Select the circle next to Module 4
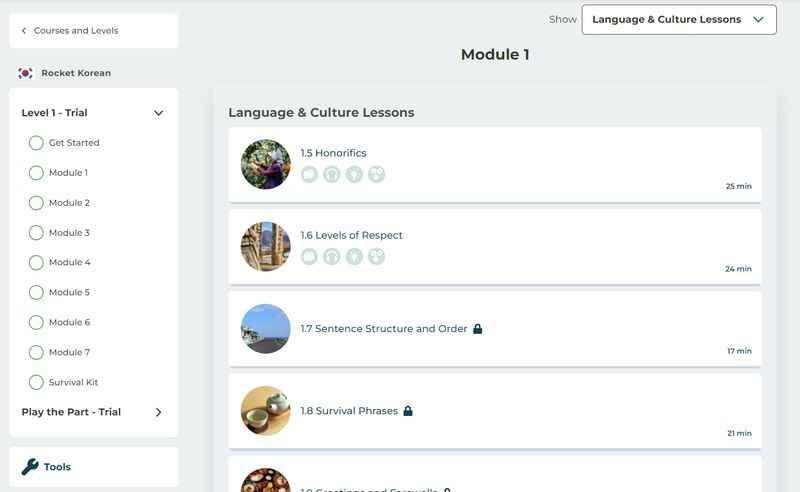The height and width of the screenshot is (492, 800). [36, 262]
